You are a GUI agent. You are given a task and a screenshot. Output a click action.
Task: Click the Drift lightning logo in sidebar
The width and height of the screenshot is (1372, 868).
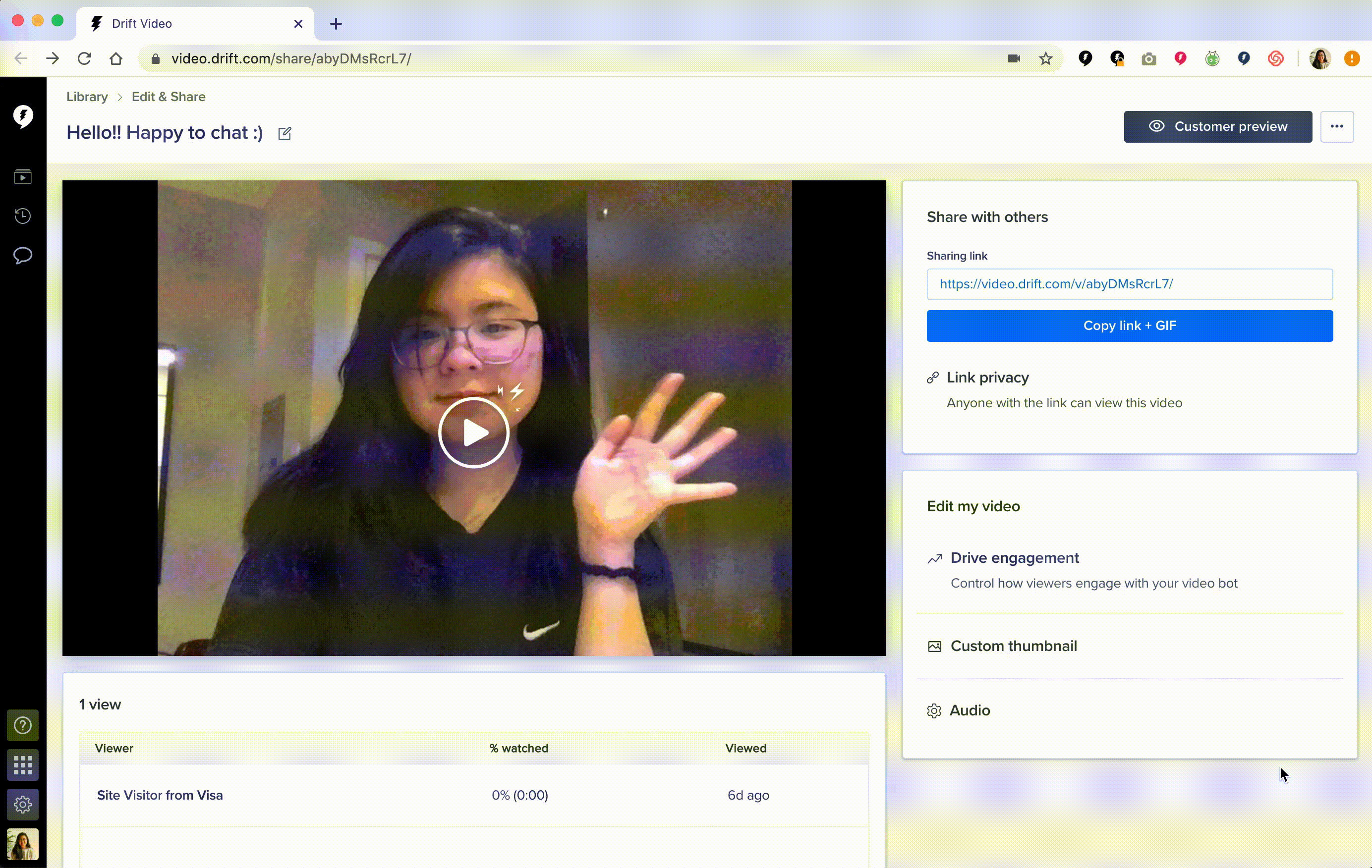[23, 116]
